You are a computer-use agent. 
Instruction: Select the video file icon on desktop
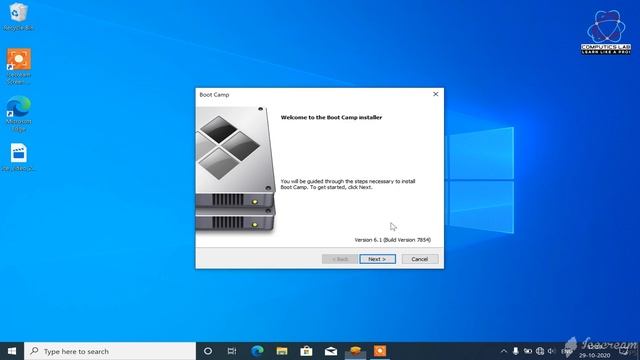(18, 157)
